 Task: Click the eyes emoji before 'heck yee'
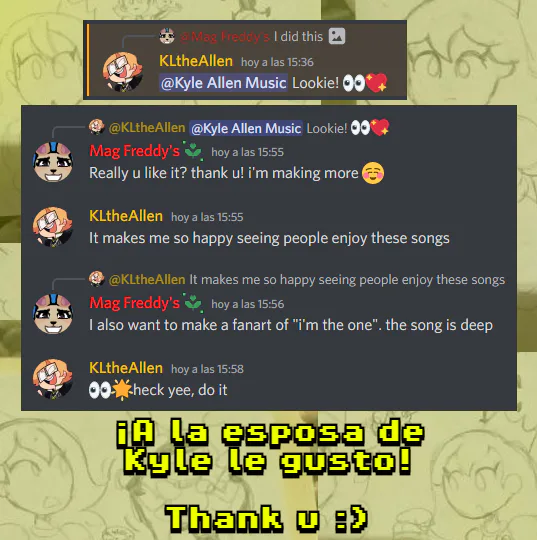point(100,390)
